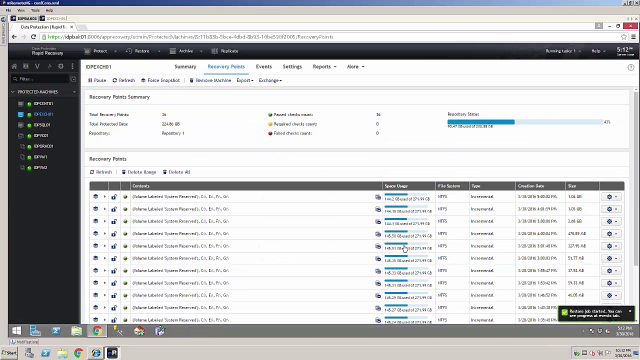Open File Explorer in inner taskbar
The image size is (640, 360).
76,331
